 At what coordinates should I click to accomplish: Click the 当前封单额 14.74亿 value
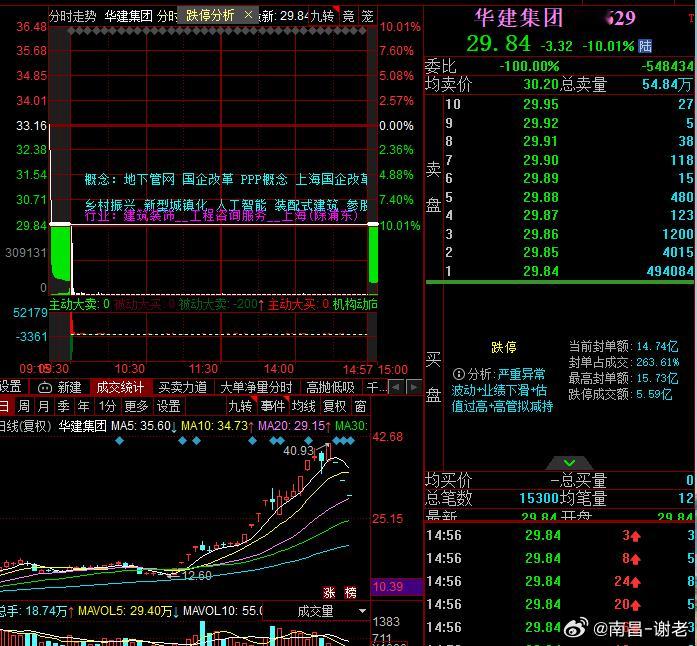657,346
